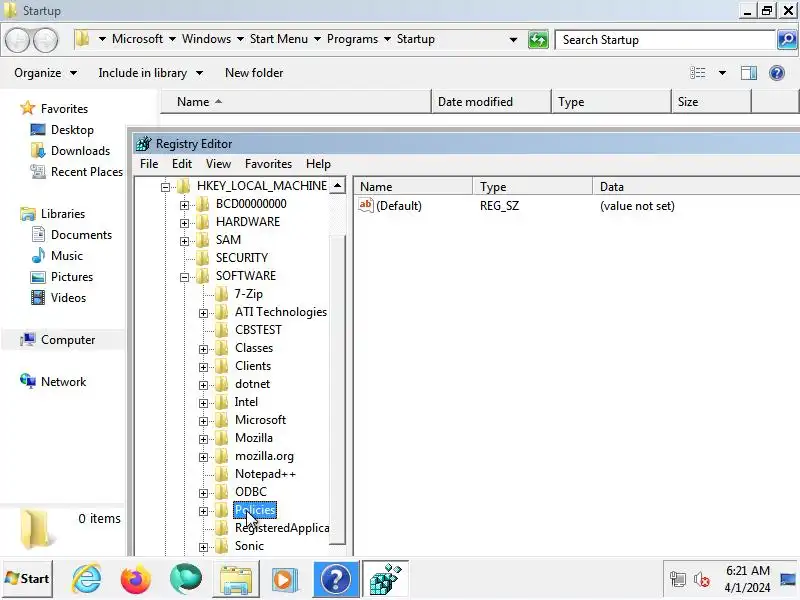This screenshot has width=800, height=600.
Task: Open Pictures library
Action: (71, 277)
